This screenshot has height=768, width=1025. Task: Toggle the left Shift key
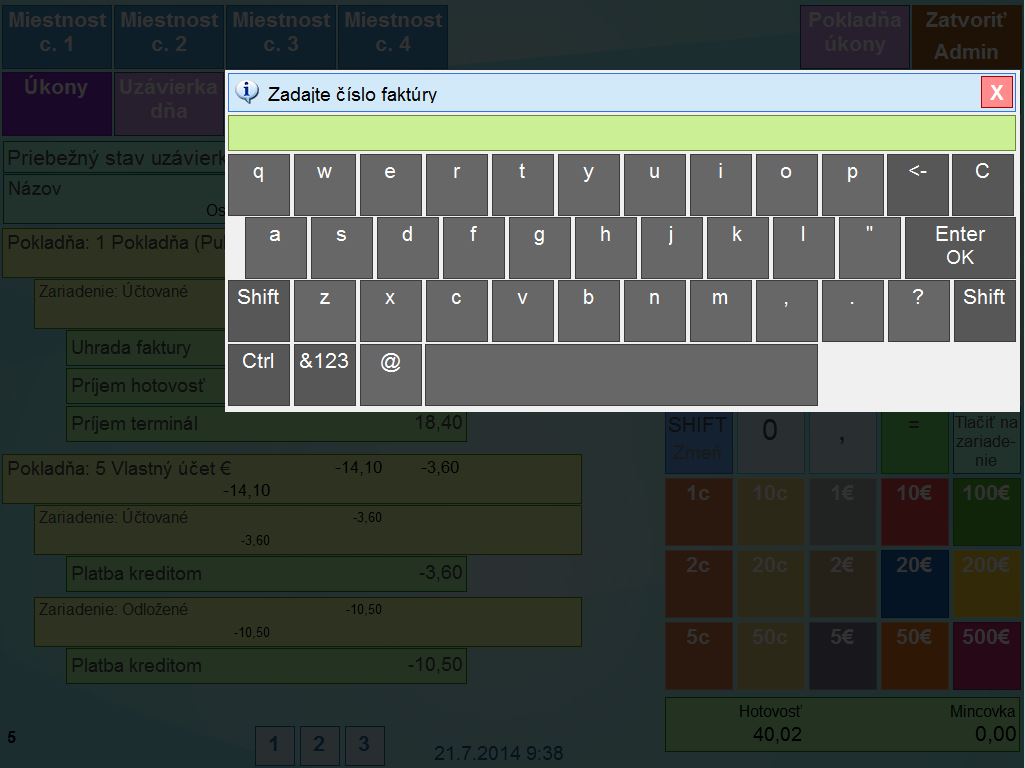pyautogui.click(x=258, y=310)
